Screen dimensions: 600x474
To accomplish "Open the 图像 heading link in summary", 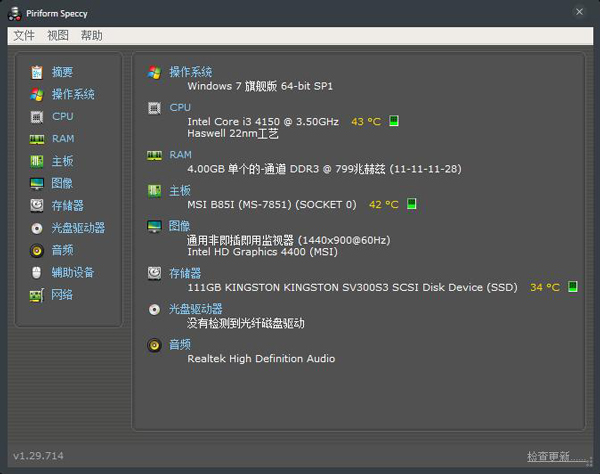I will click(179, 226).
